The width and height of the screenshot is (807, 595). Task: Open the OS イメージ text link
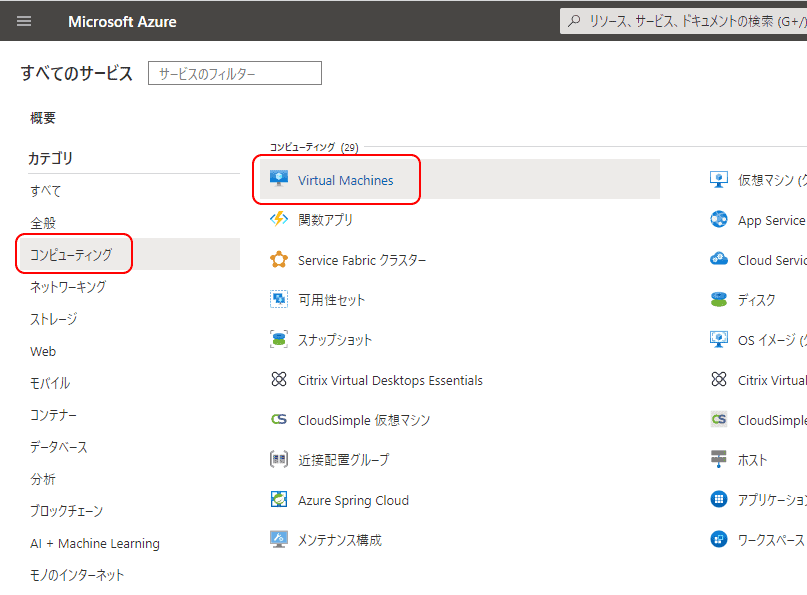point(772,340)
